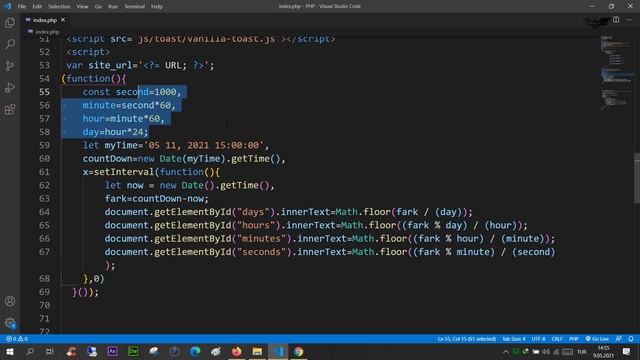Image resolution: width=640 pixels, height=360 pixels.
Task: Open the Run menu
Action: [x=113, y=7]
